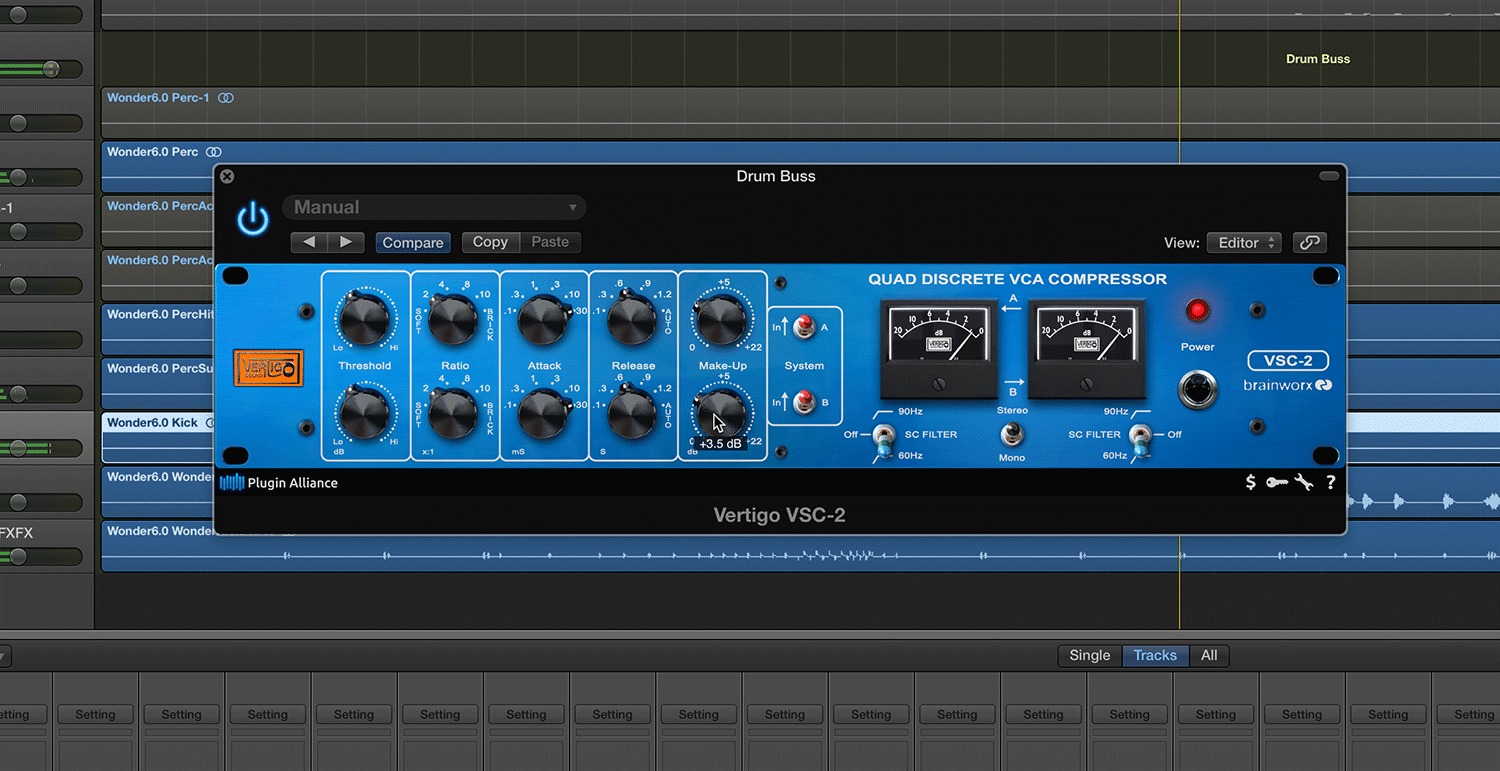This screenshot has width=1500, height=771.
Task: Open help with the question mark icon
Action: coord(1330,482)
